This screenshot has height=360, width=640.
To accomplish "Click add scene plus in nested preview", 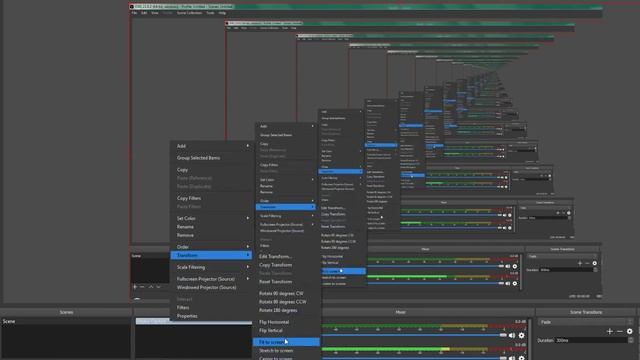I will pos(135,287).
